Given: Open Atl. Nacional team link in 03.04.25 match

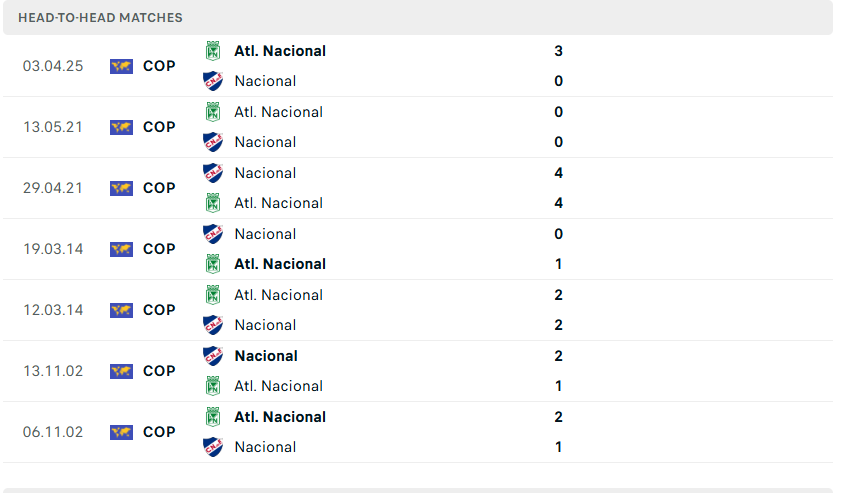Looking at the screenshot, I should [280, 51].
